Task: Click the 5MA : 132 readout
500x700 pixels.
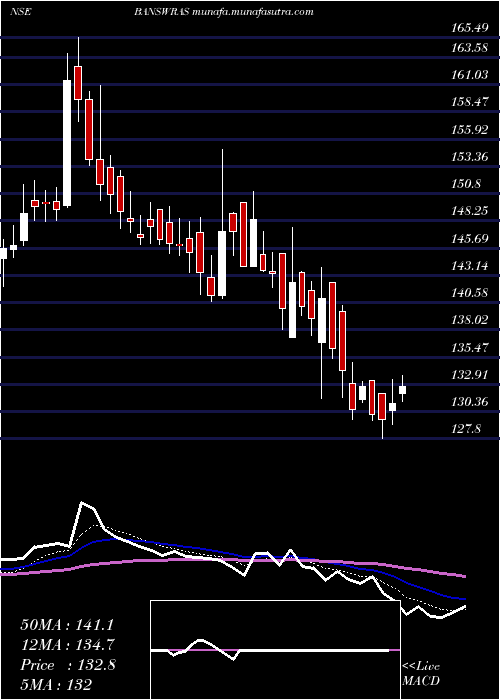Action: click(x=56, y=685)
